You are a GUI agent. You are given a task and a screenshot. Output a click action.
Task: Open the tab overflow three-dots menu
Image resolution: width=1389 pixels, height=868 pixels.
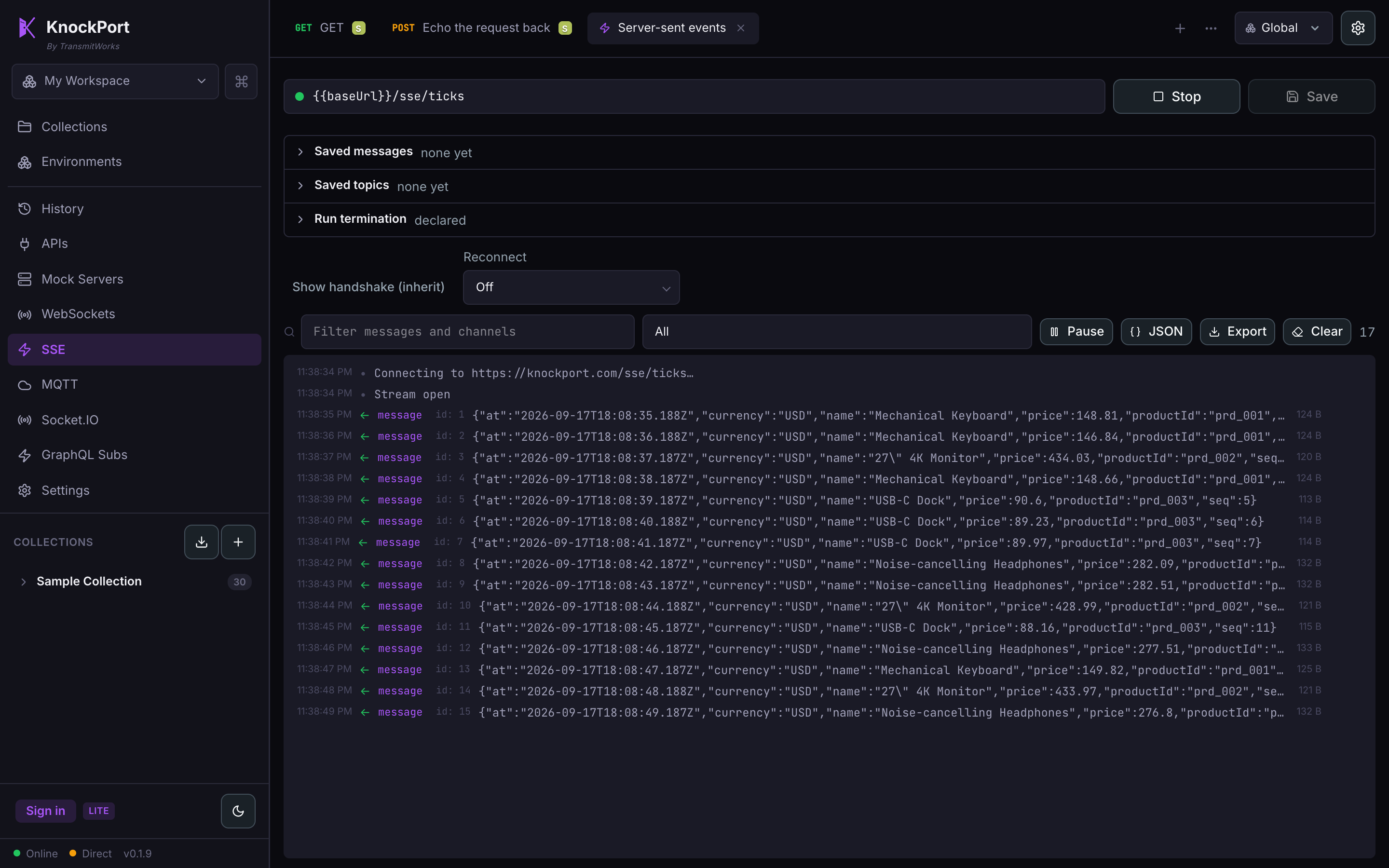1211,28
